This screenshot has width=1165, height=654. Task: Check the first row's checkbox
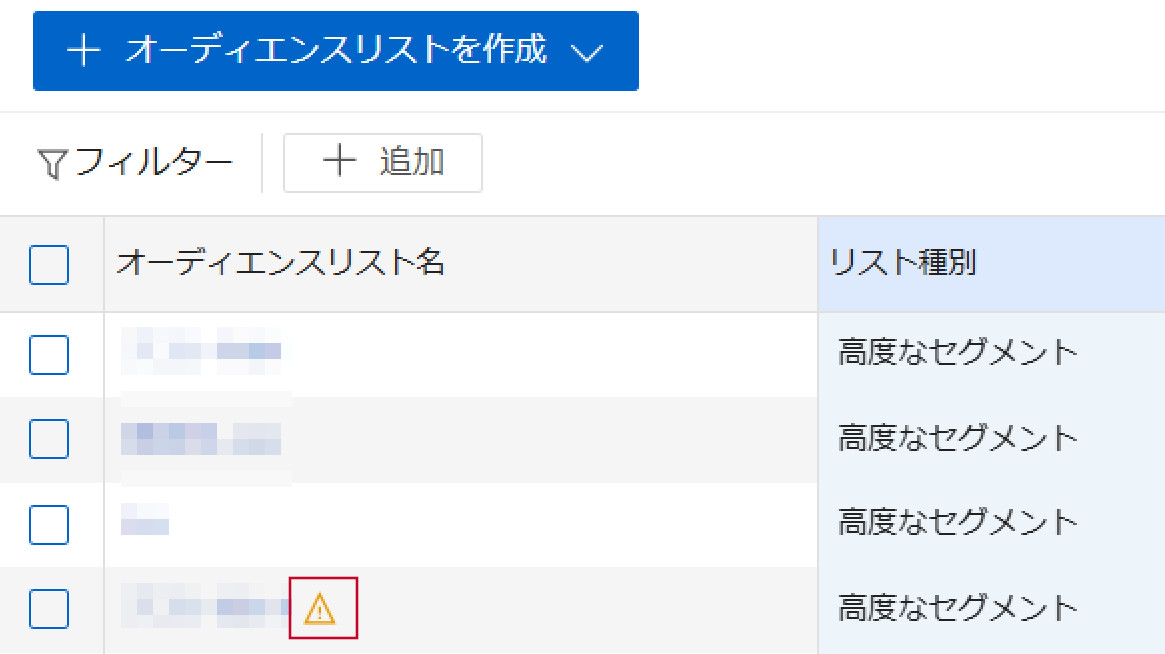point(49,354)
